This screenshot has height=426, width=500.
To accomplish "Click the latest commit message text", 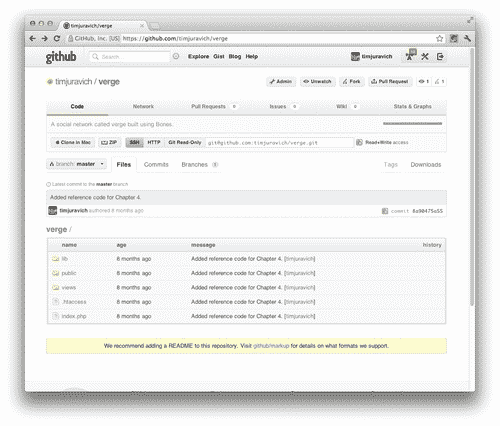I will [95, 197].
